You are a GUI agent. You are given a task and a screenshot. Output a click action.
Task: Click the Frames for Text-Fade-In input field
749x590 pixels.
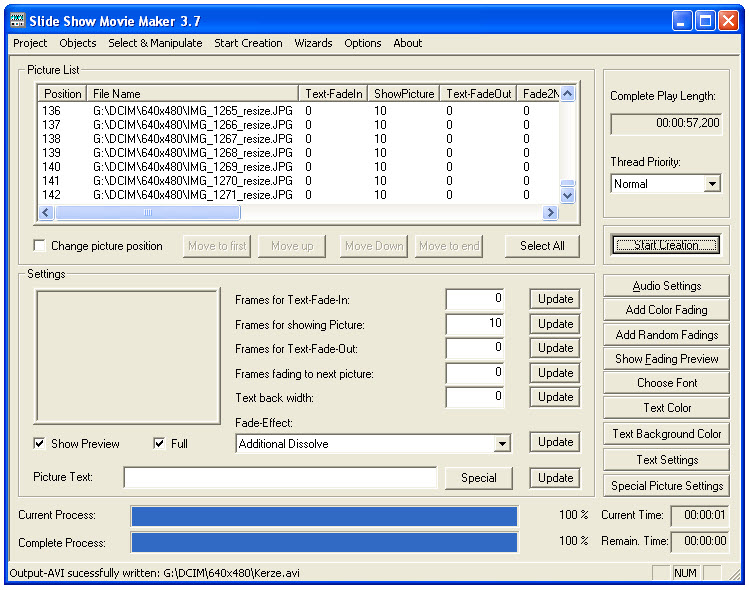475,299
